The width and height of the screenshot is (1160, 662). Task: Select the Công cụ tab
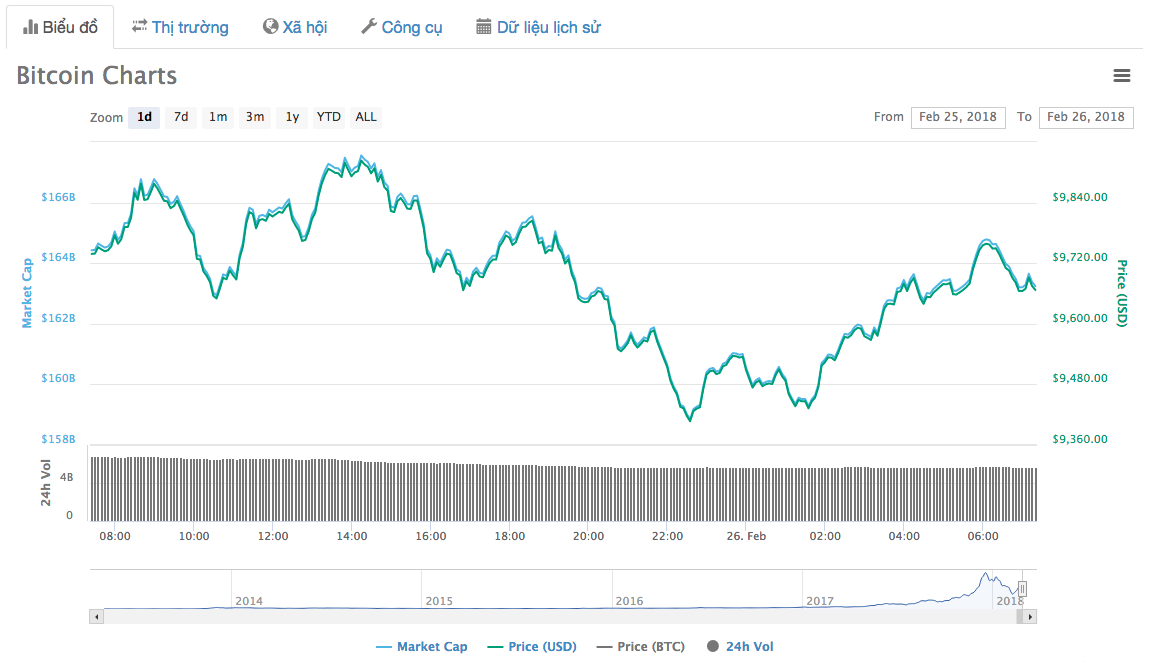(x=402, y=27)
